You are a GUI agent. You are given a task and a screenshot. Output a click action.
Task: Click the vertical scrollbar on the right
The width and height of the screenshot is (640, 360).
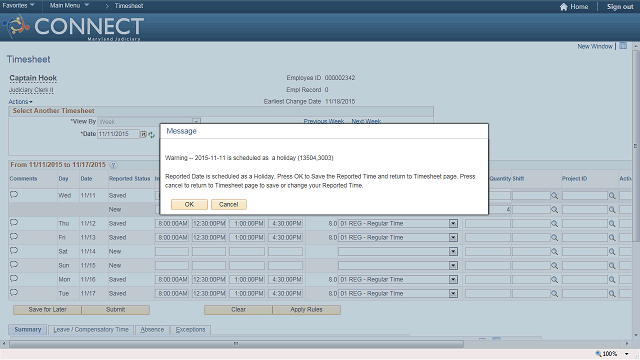pyautogui.click(x=636, y=146)
